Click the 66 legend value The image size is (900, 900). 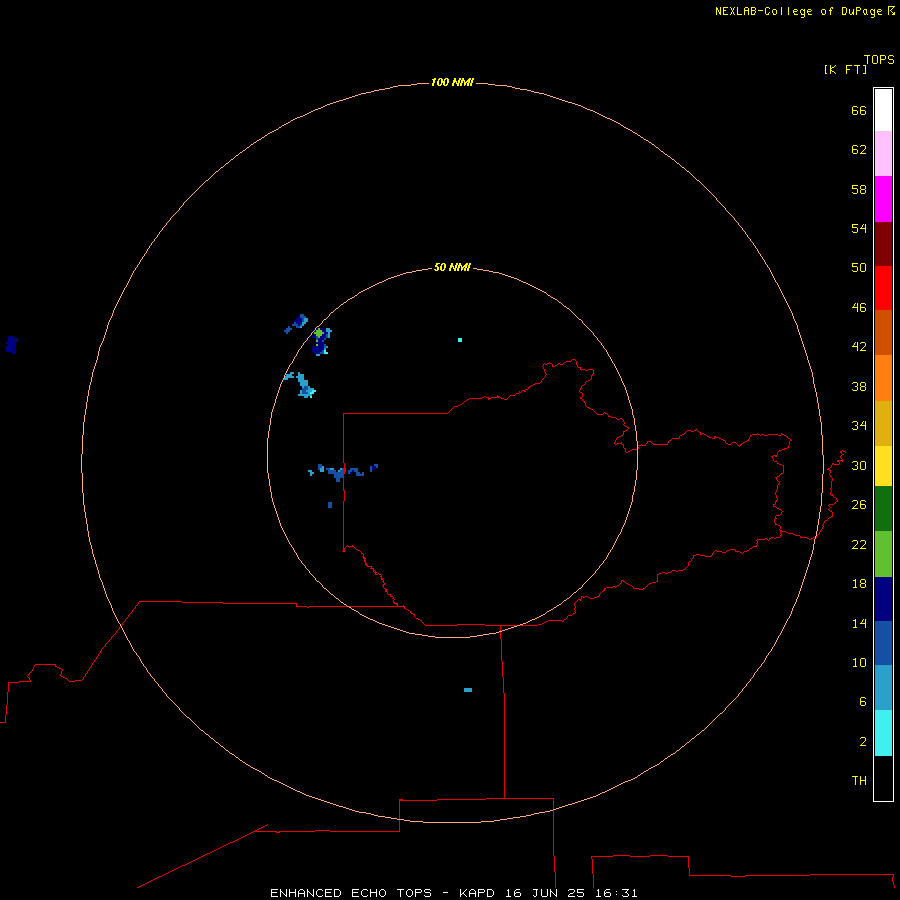coord(859,110)
